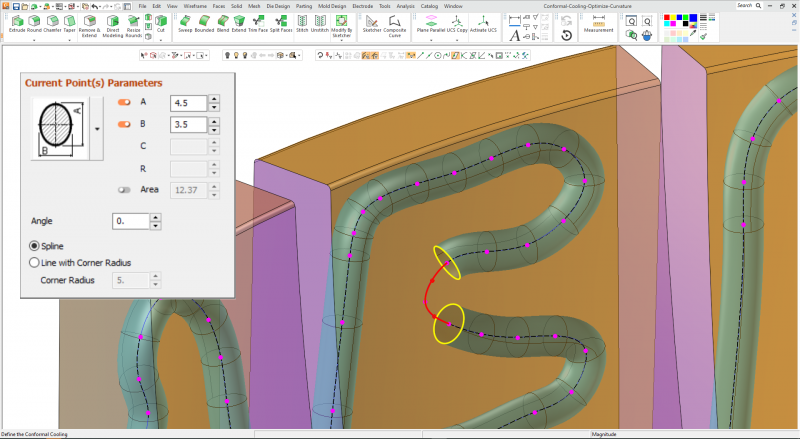Open the Electrode menu
The height and width of the screenshot is (439, 800).
363,6
